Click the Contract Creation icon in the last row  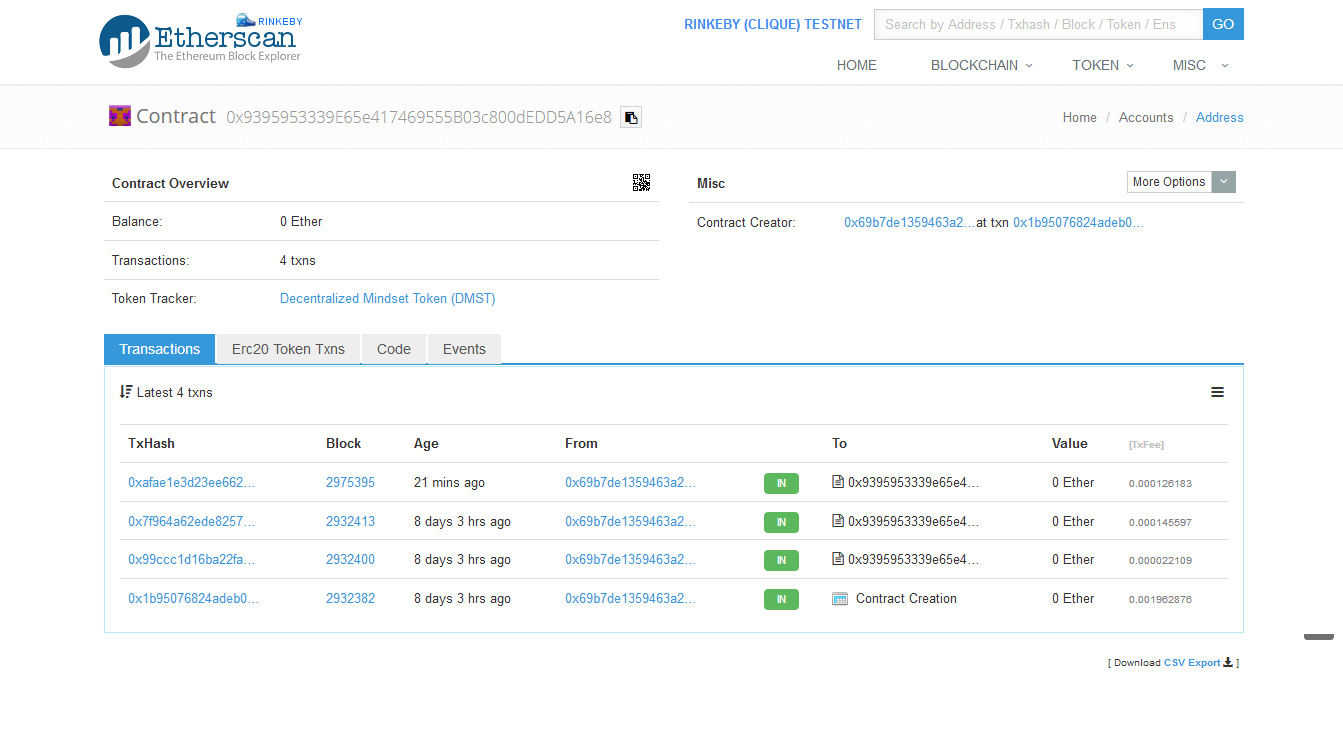(840, 598)
